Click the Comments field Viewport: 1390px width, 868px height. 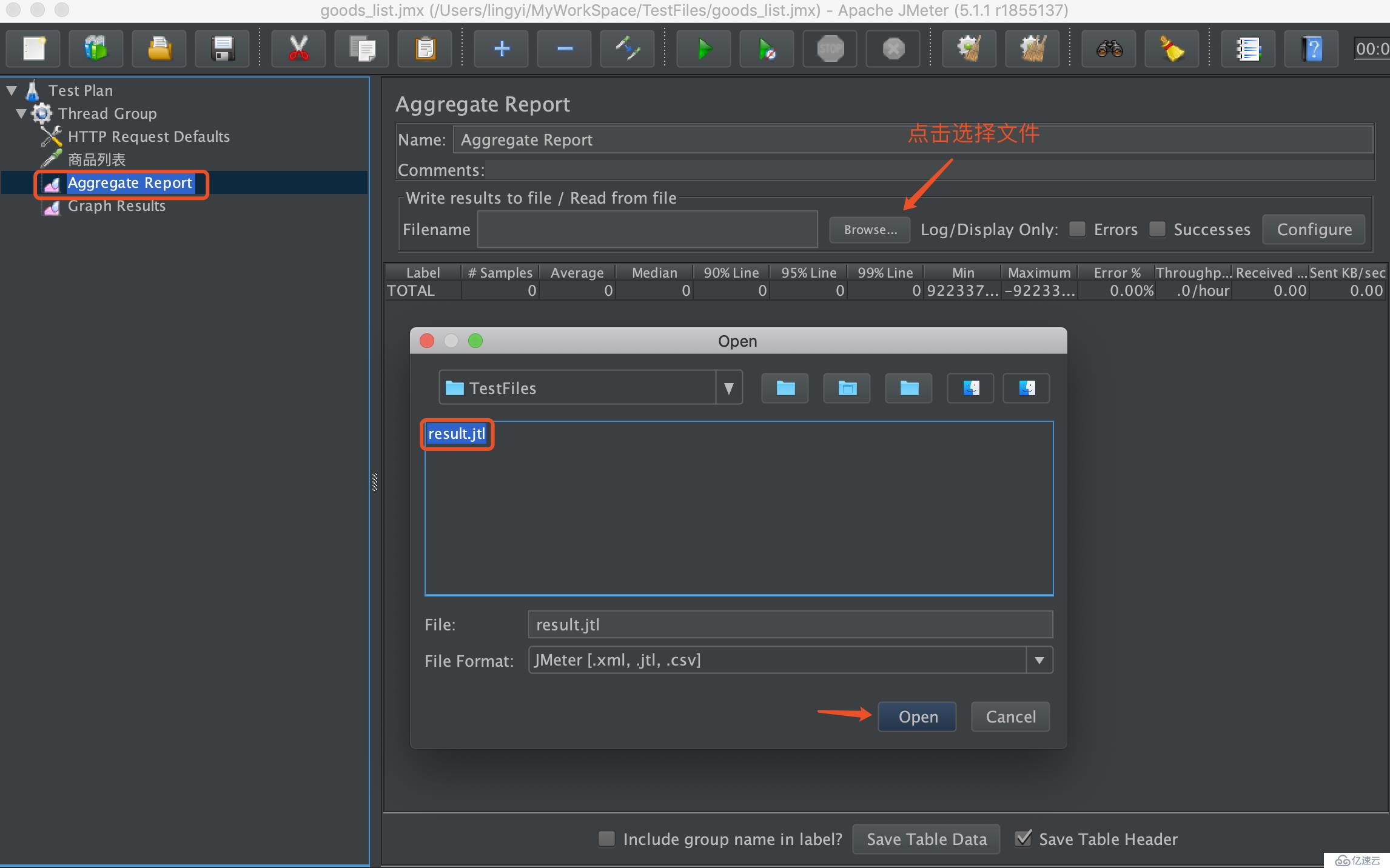(930, 170)
